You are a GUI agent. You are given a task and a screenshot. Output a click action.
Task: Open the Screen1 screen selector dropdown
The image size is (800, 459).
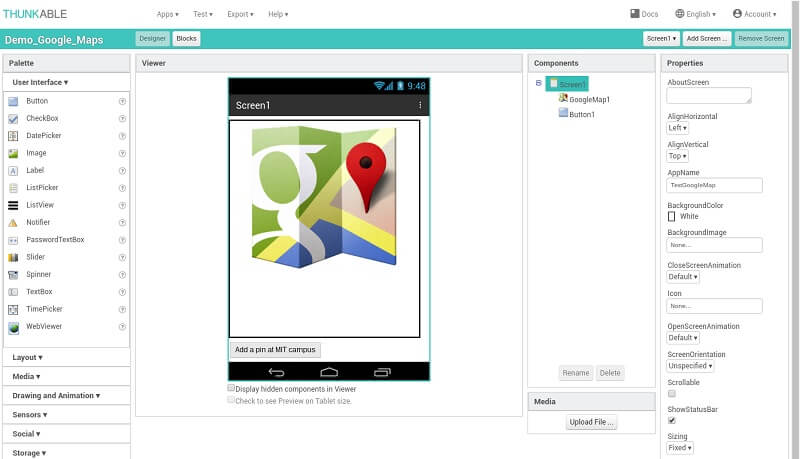[661, 39]
